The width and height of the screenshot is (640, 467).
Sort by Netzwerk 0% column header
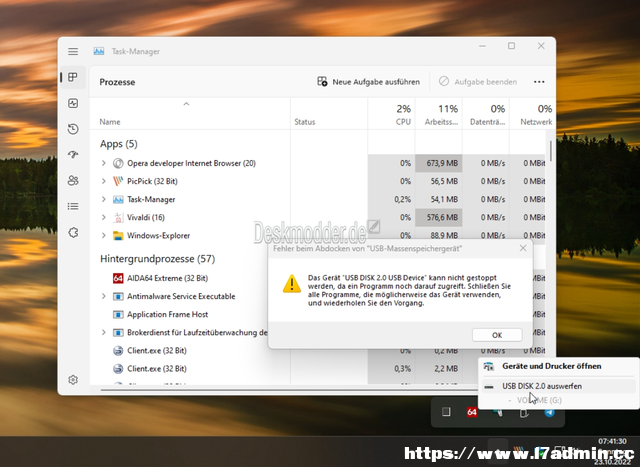coord(532,114)
